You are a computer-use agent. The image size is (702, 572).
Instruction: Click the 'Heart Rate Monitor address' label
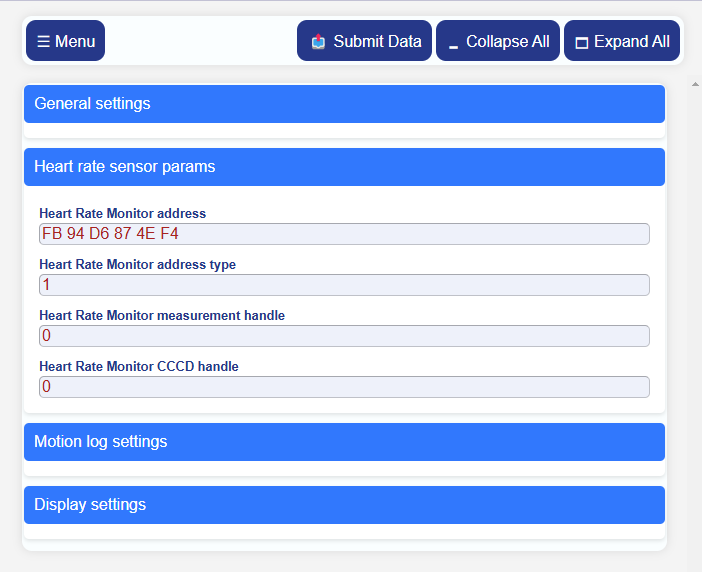[123, 213]
